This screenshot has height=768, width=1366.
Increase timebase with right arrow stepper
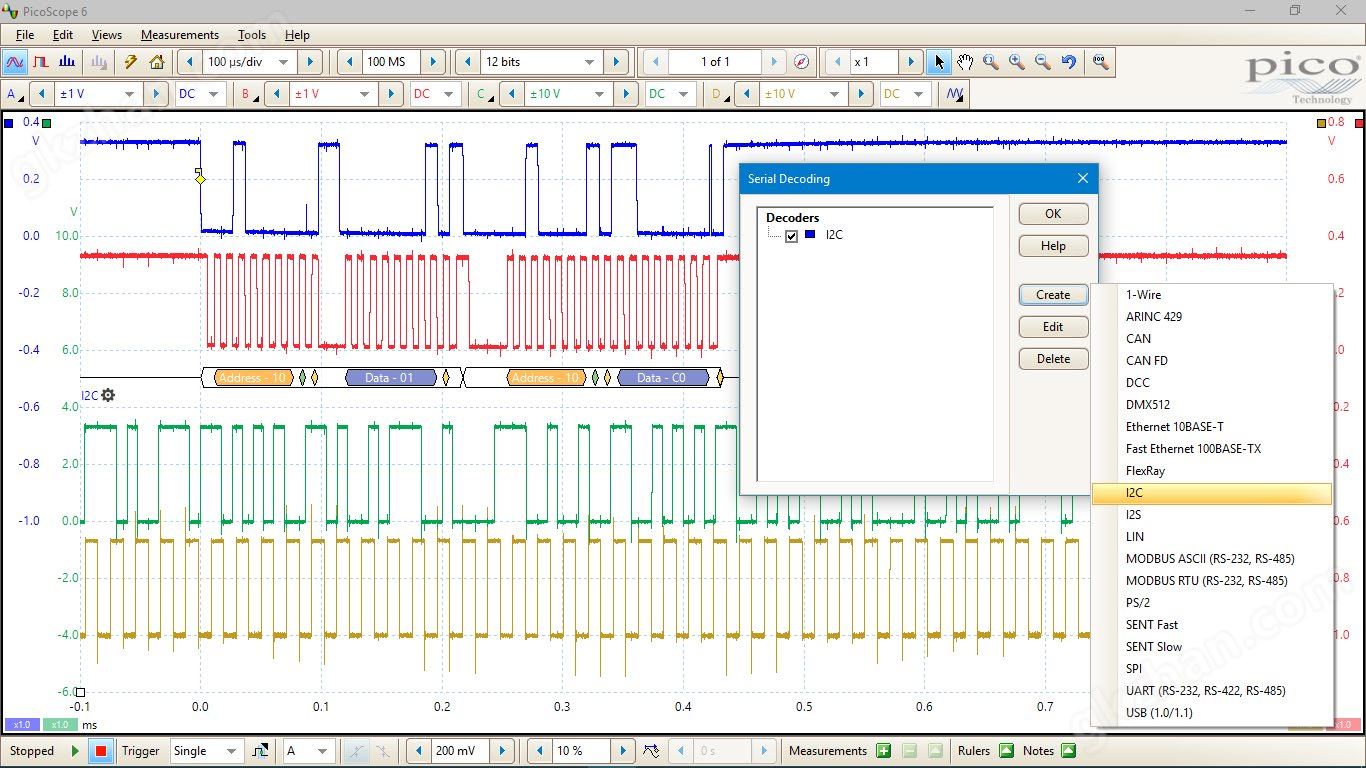(x=310, y=62)
